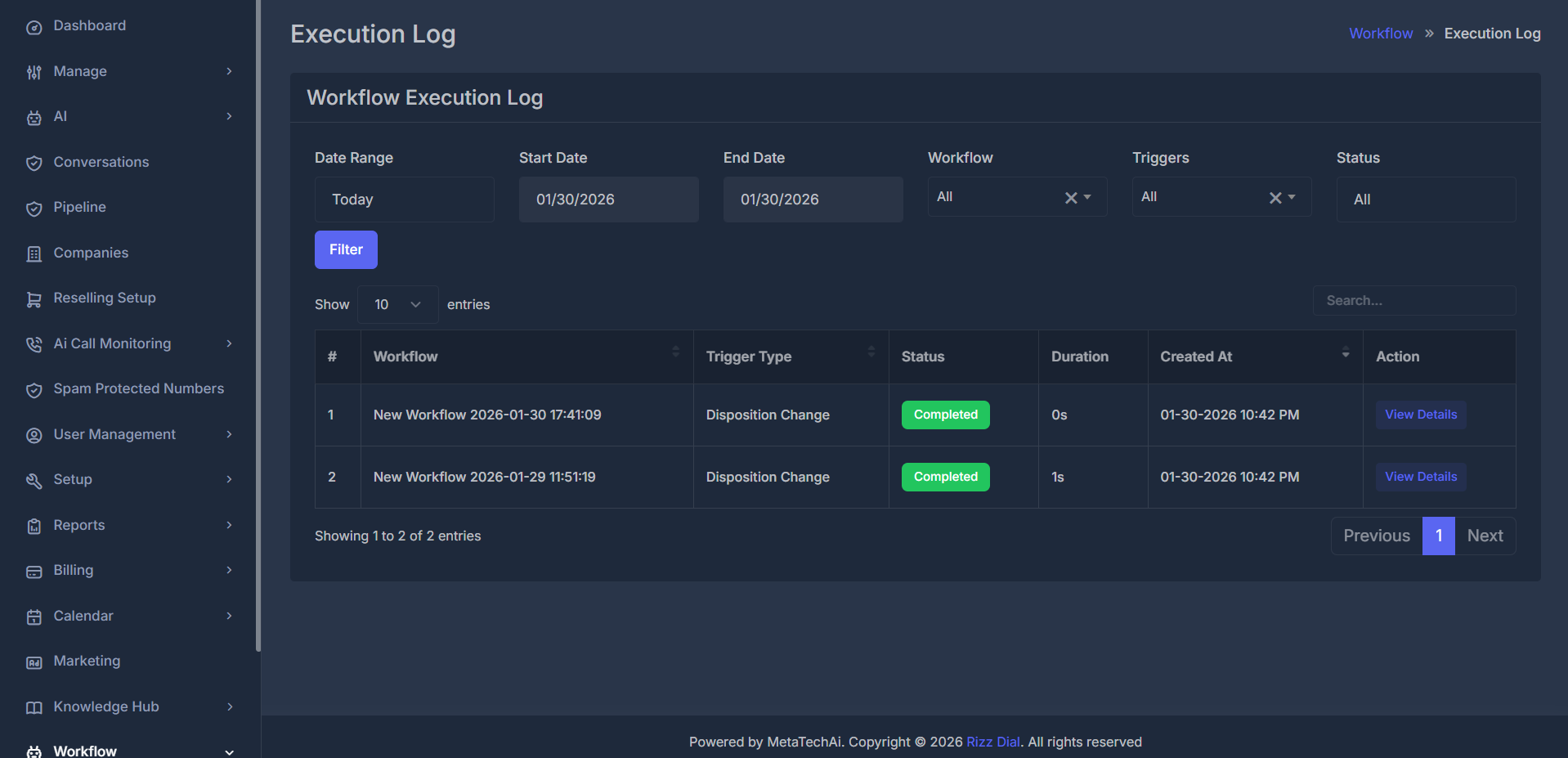Screen dimensions: 1568x758
Task: Open the Rizz Dial link in the footer
Action: pyautogui.click(x=992, y=742)
